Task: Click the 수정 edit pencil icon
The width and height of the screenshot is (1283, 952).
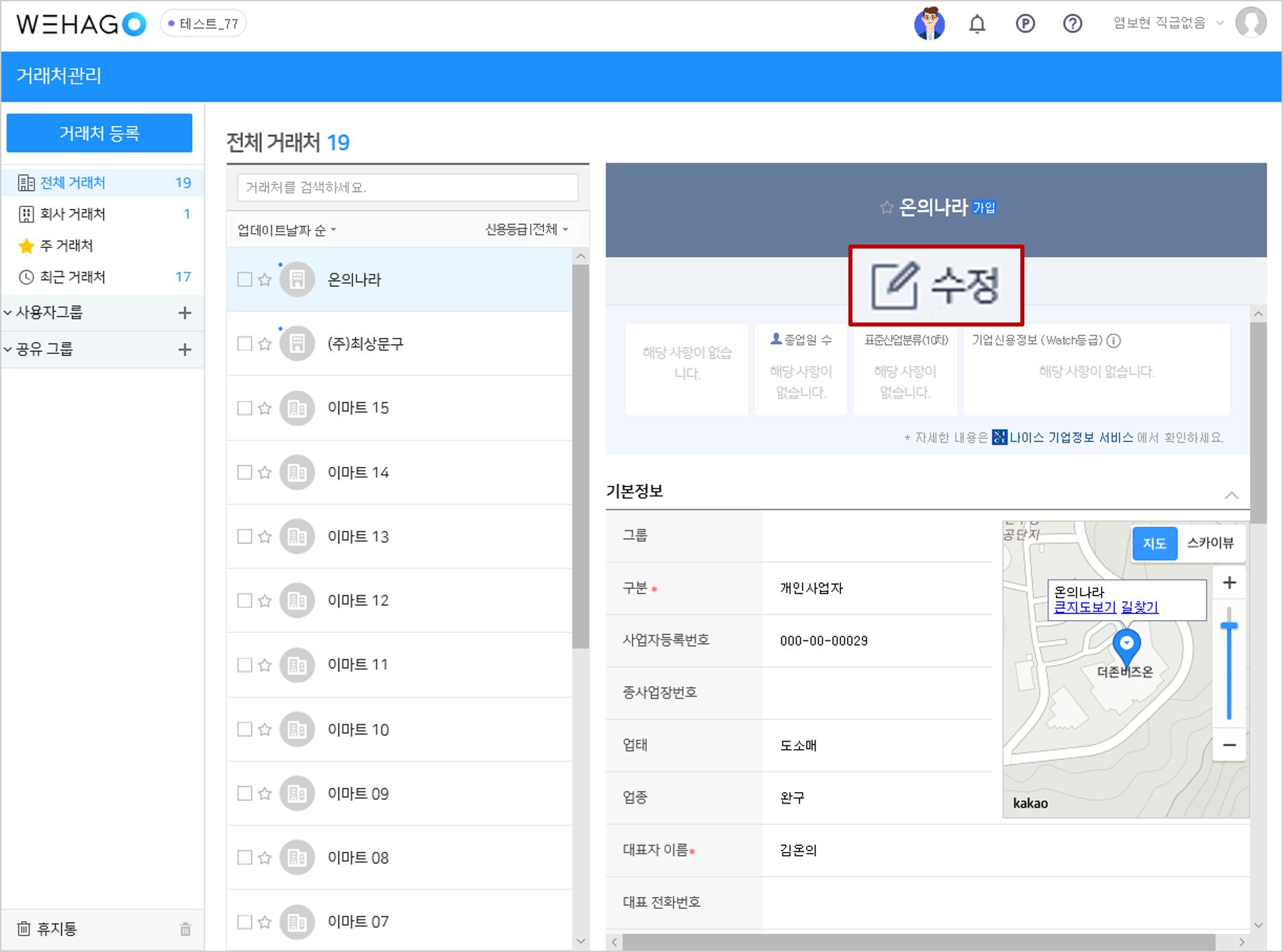Action: click(x=894, y=286)
